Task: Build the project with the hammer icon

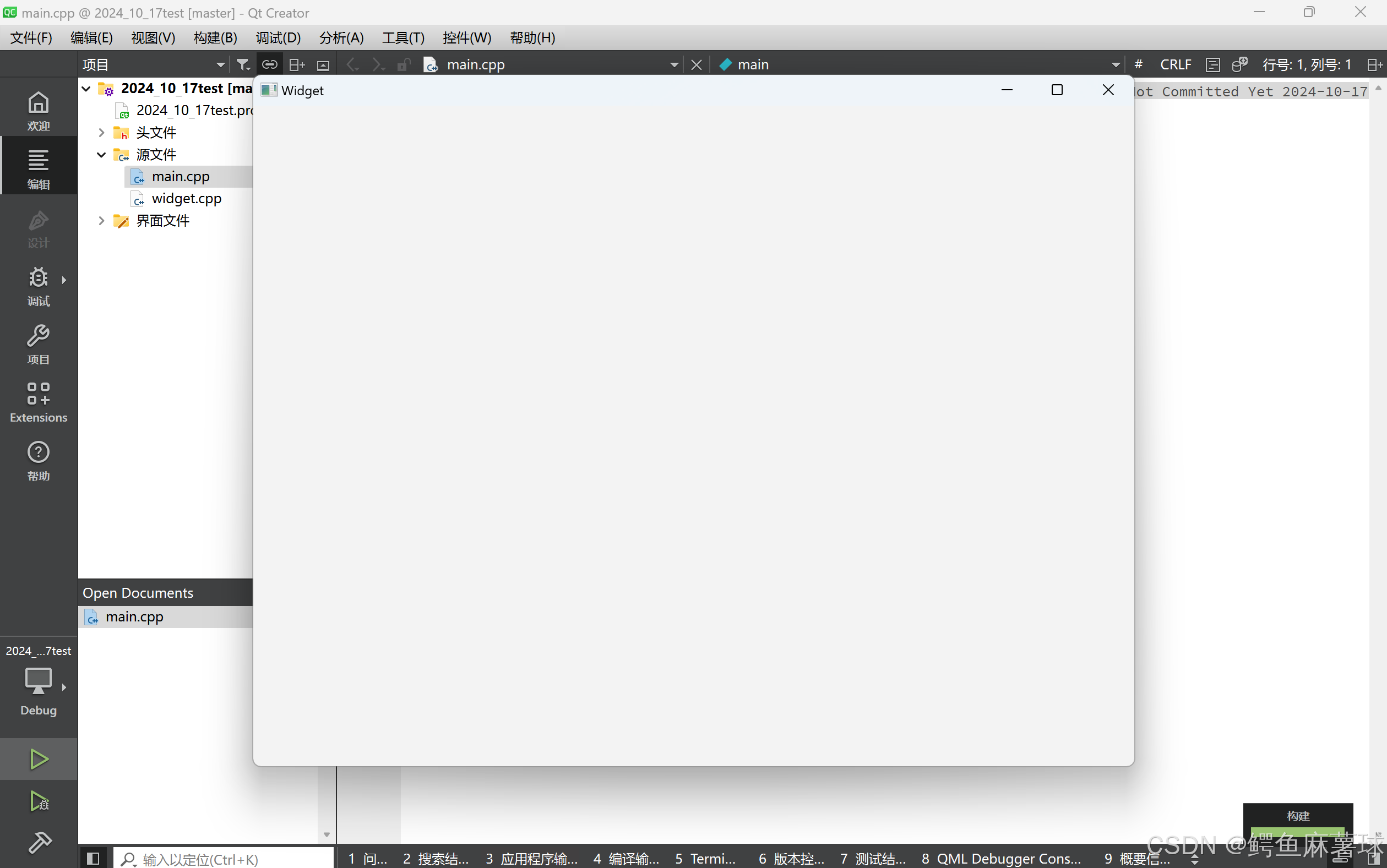Action: coord(39,843)
